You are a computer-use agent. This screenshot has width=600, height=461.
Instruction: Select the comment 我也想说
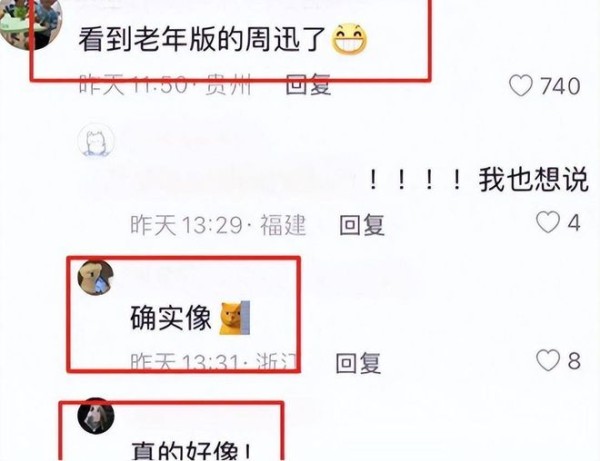pos(534,180)
